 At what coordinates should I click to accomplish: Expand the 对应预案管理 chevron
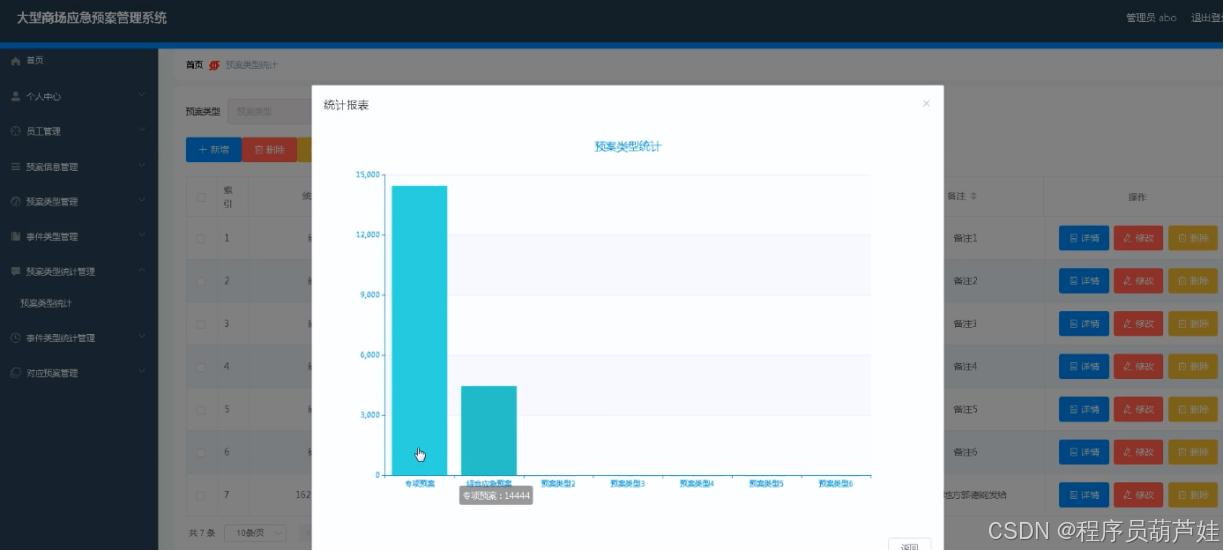coord(142,372)
